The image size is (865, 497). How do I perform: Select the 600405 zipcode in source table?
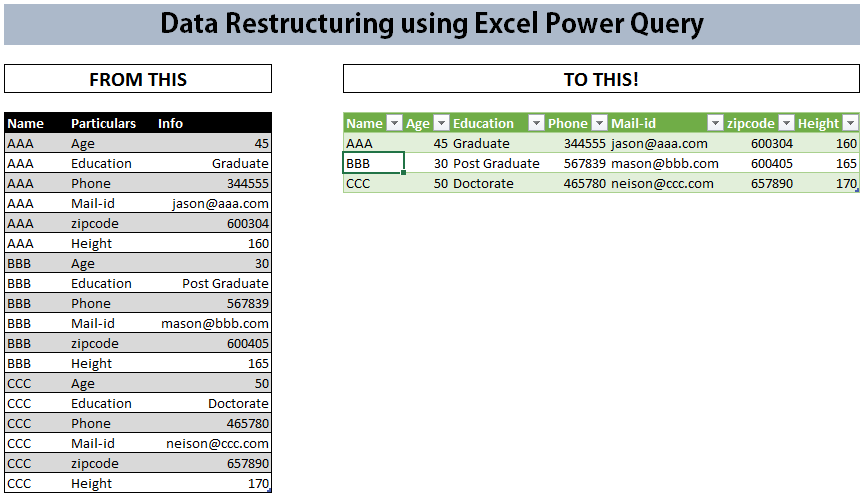248,343
